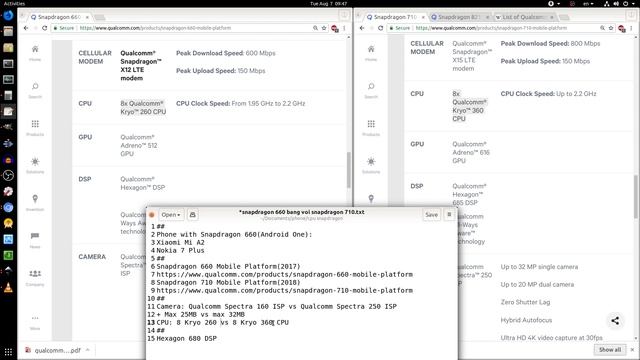
Task: Open Home in the left Qualcomm sidebar
Action: coord(35,53)
